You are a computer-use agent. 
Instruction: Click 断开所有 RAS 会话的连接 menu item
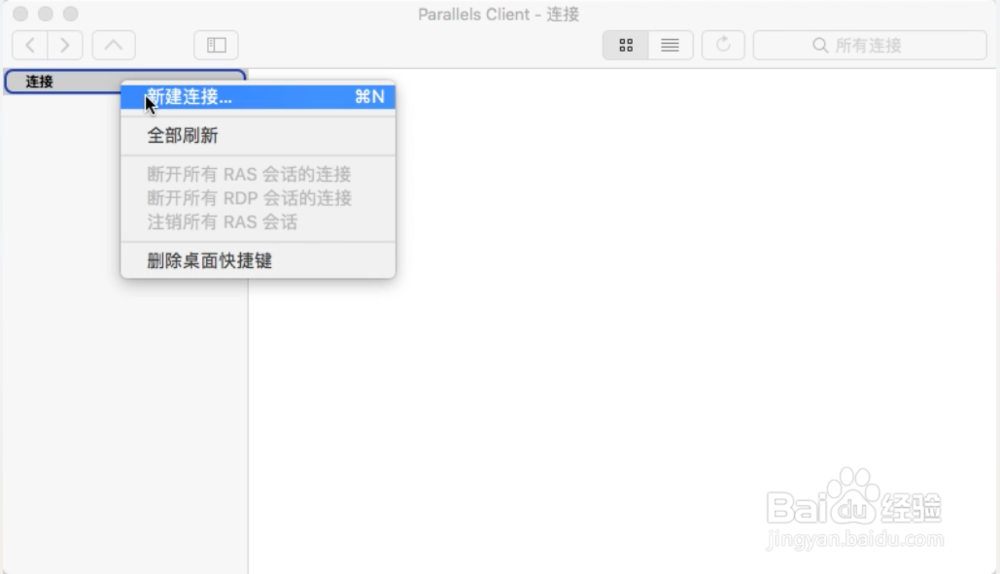tap(258, 174)
